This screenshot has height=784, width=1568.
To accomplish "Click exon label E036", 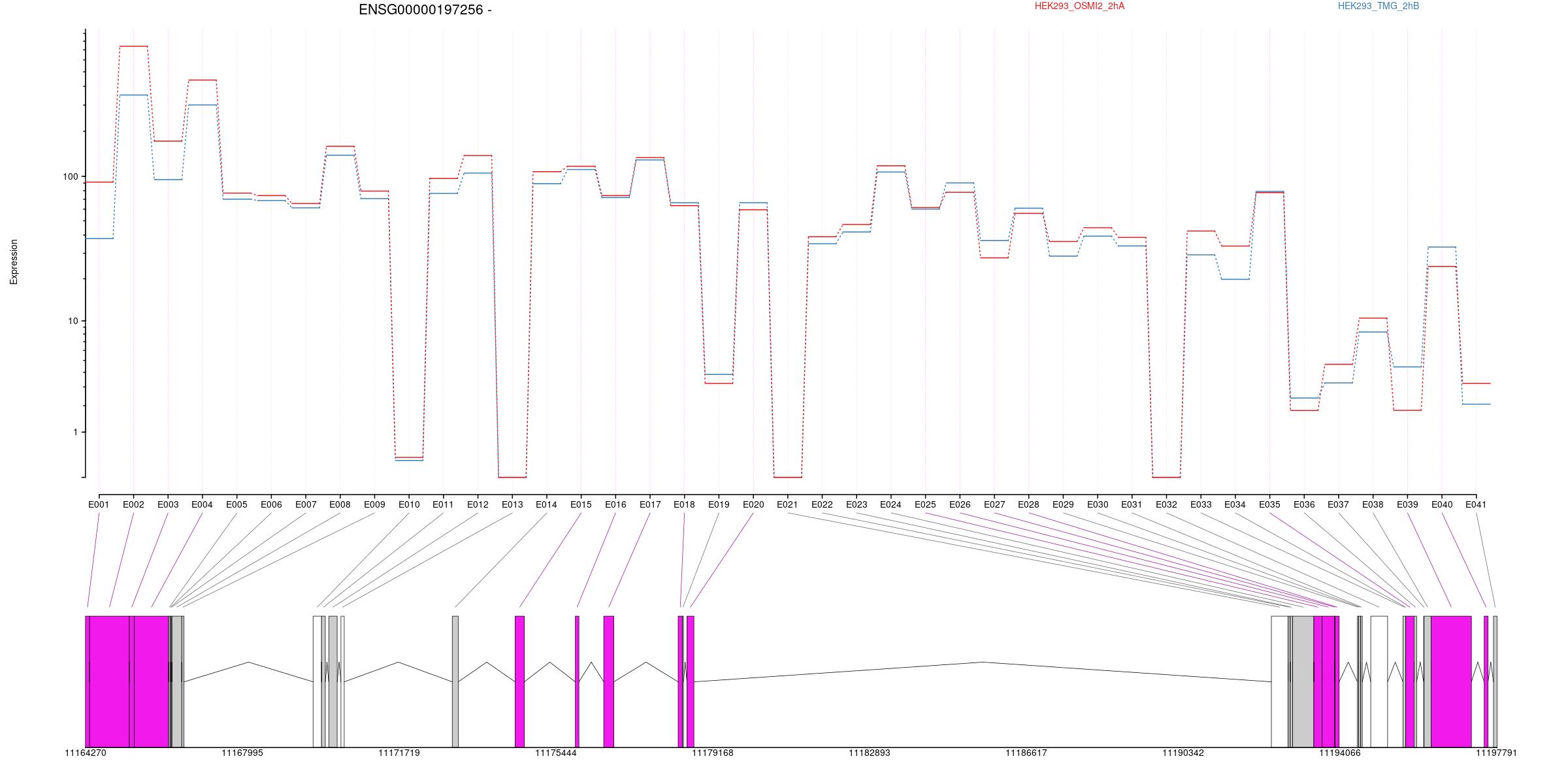I will [x=1304, y=505].
